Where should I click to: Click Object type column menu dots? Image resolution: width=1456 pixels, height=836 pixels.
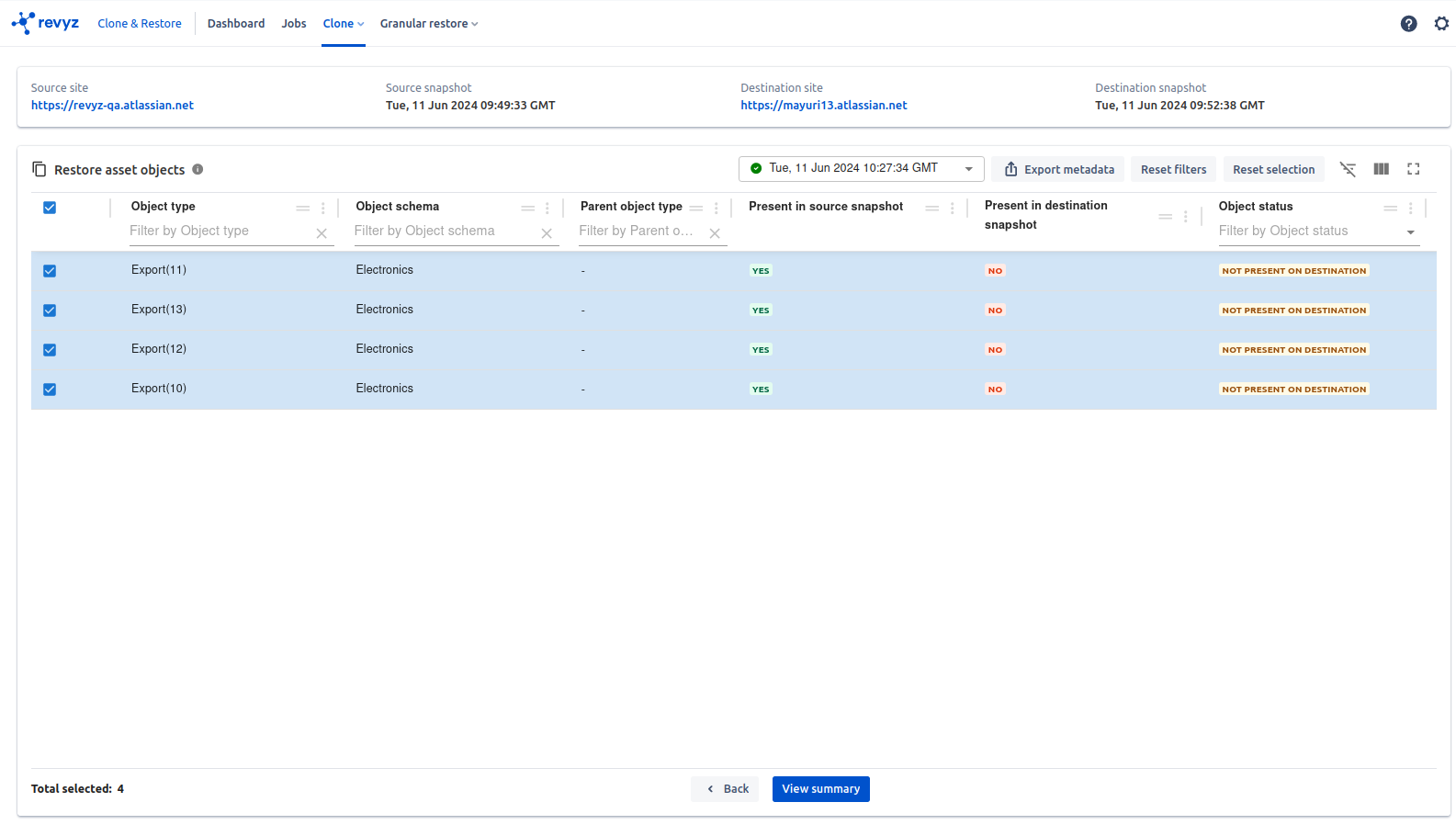[323, 209]
